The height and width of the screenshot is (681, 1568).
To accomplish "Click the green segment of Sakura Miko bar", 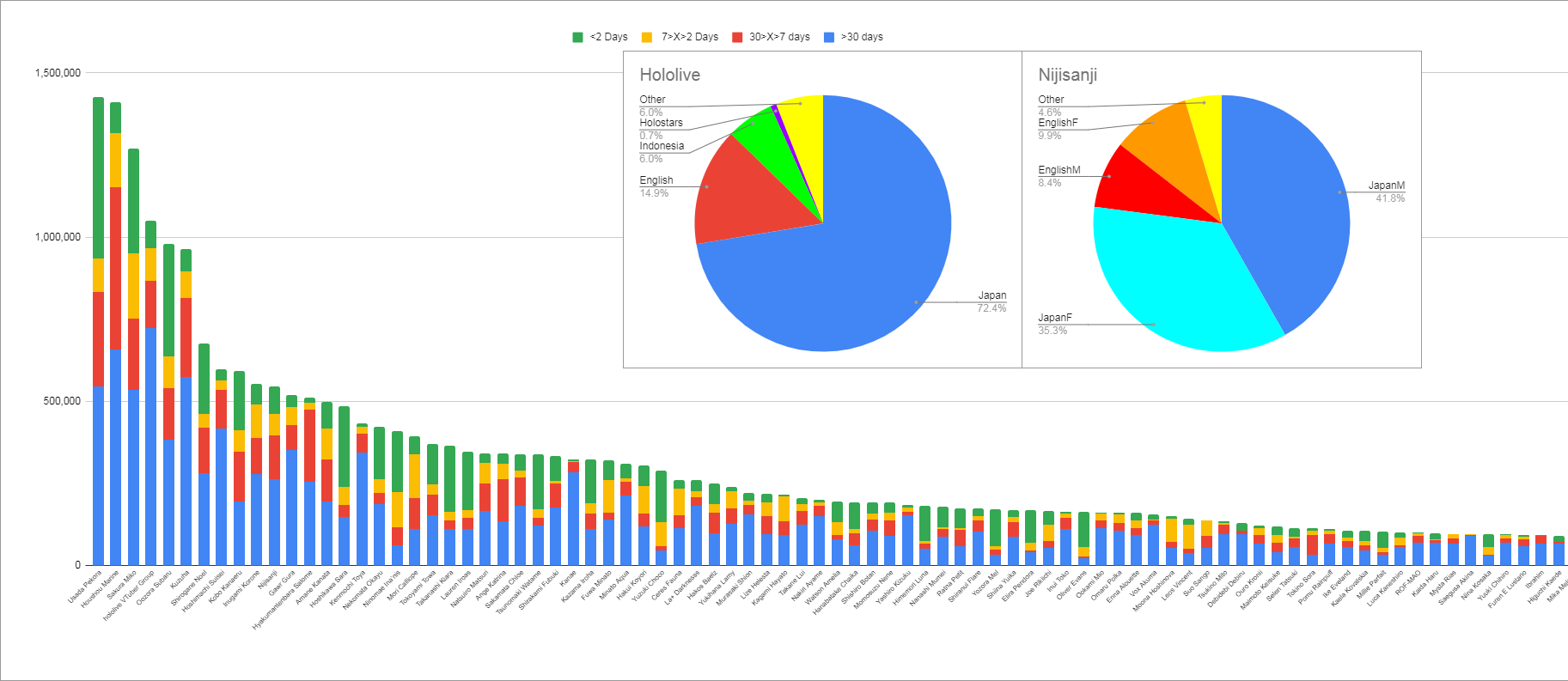I will pyautogui.click(x=133, y=201).
